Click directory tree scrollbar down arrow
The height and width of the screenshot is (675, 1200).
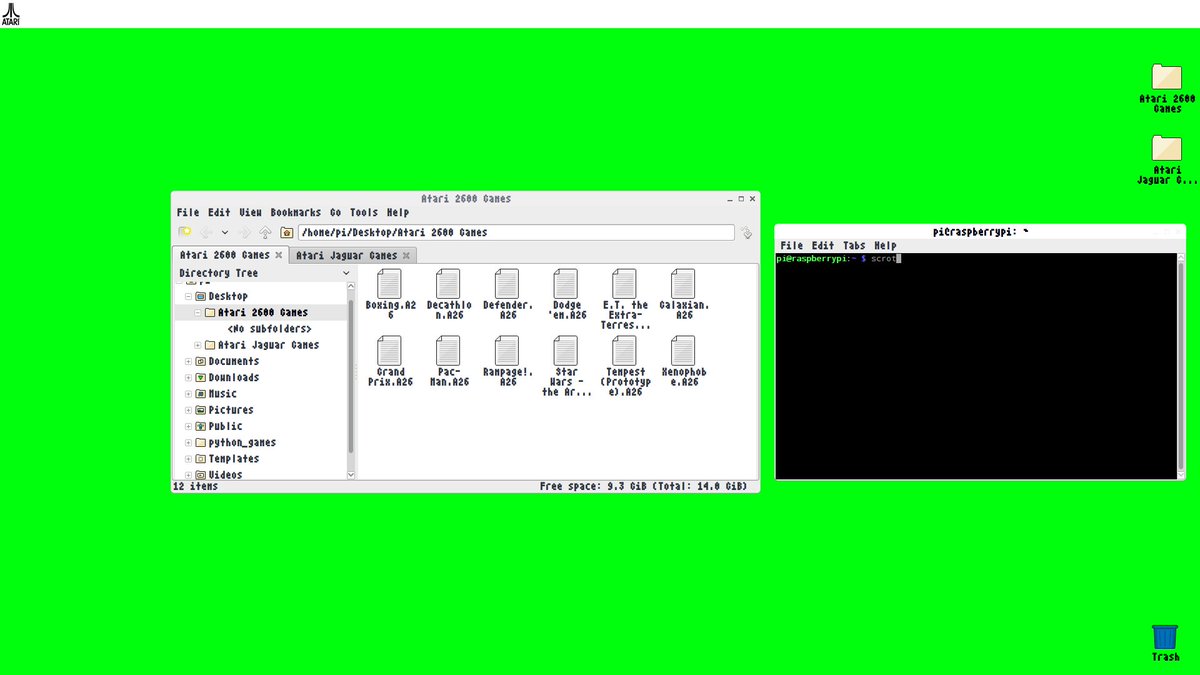(x=351, y=474)
